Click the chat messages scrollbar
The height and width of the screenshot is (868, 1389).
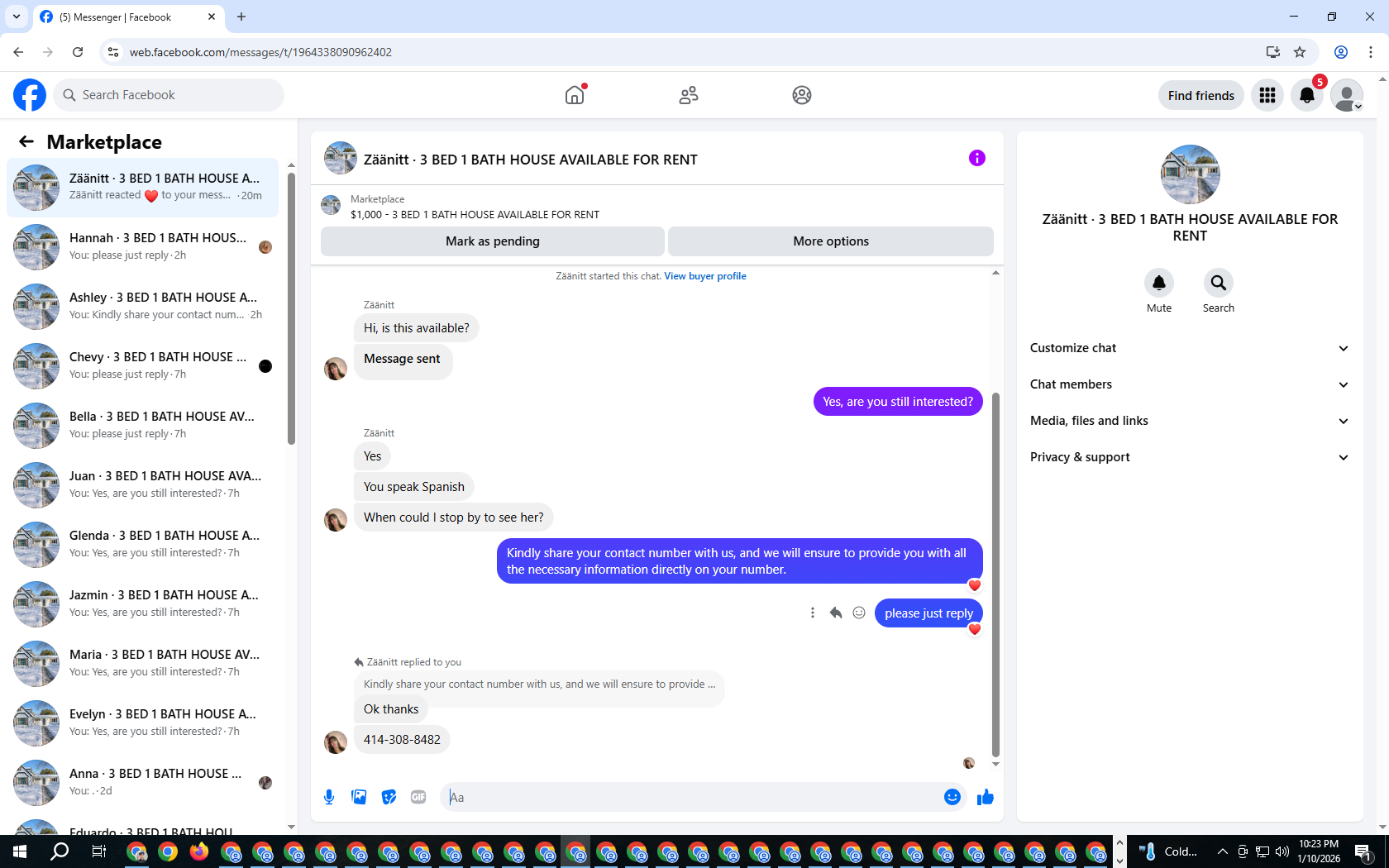click(x=995, y=575)
